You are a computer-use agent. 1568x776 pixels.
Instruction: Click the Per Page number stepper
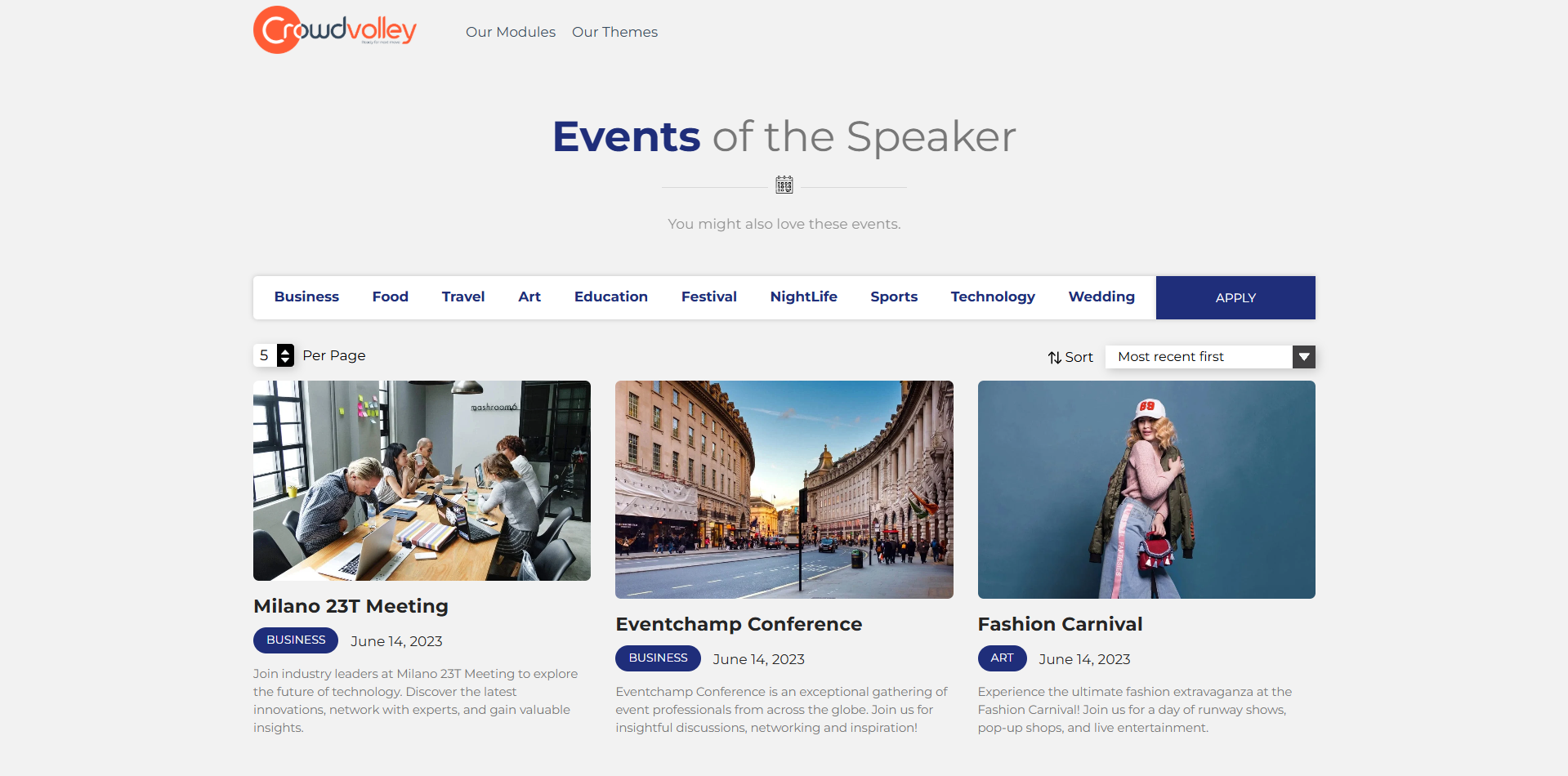(x=285, y=355)
